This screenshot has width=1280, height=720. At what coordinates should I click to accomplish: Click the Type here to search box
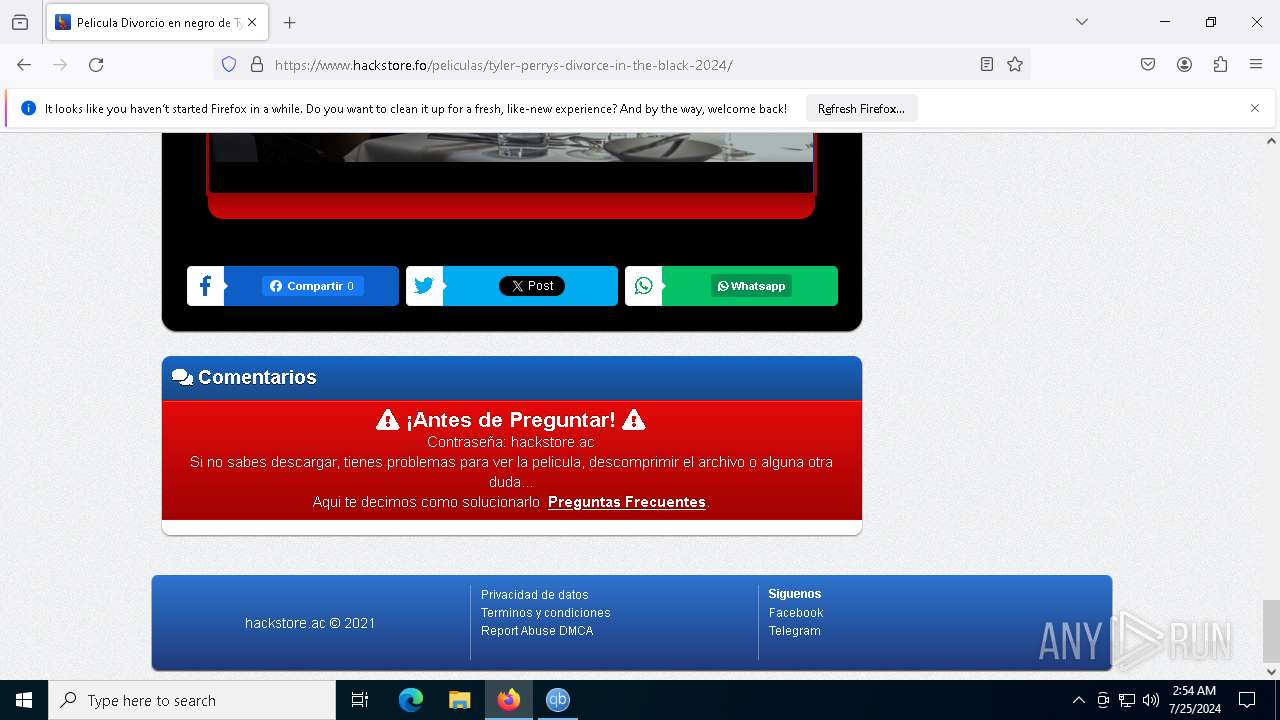pyautogui.click(x=192, y=700)
